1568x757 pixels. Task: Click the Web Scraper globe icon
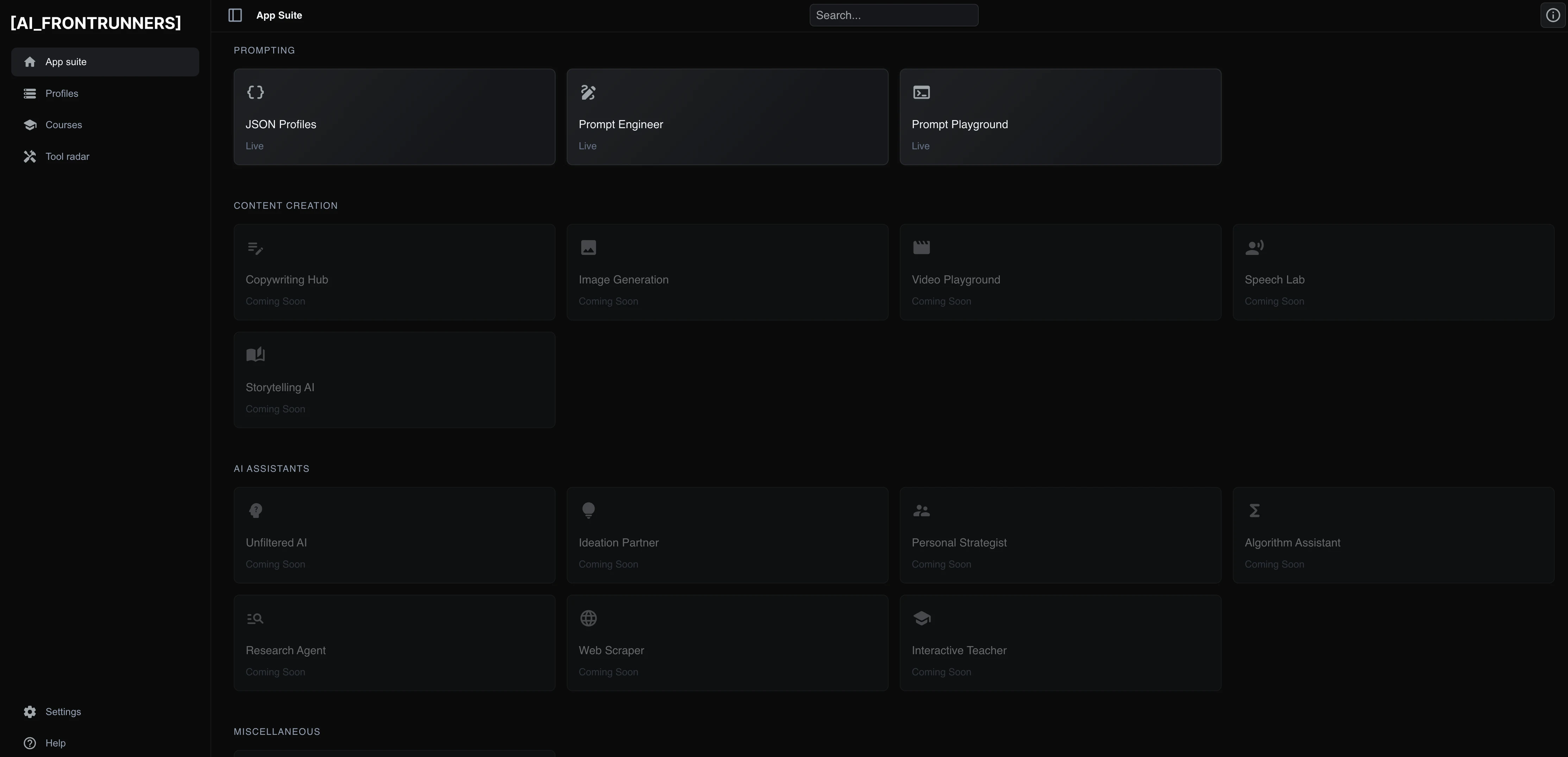click(589, 618)
